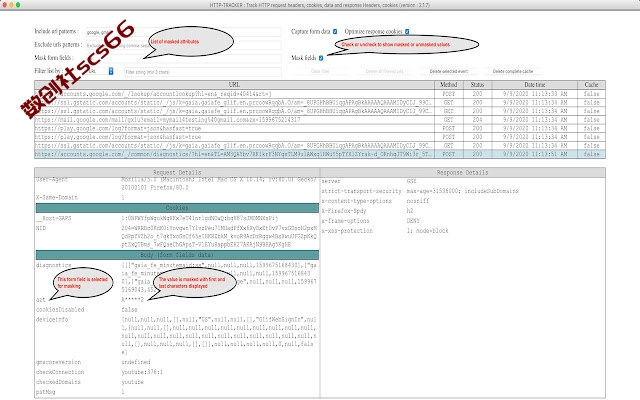Click the Clear filter button
This screenshot has width=640, height=400.
[320, 71]
